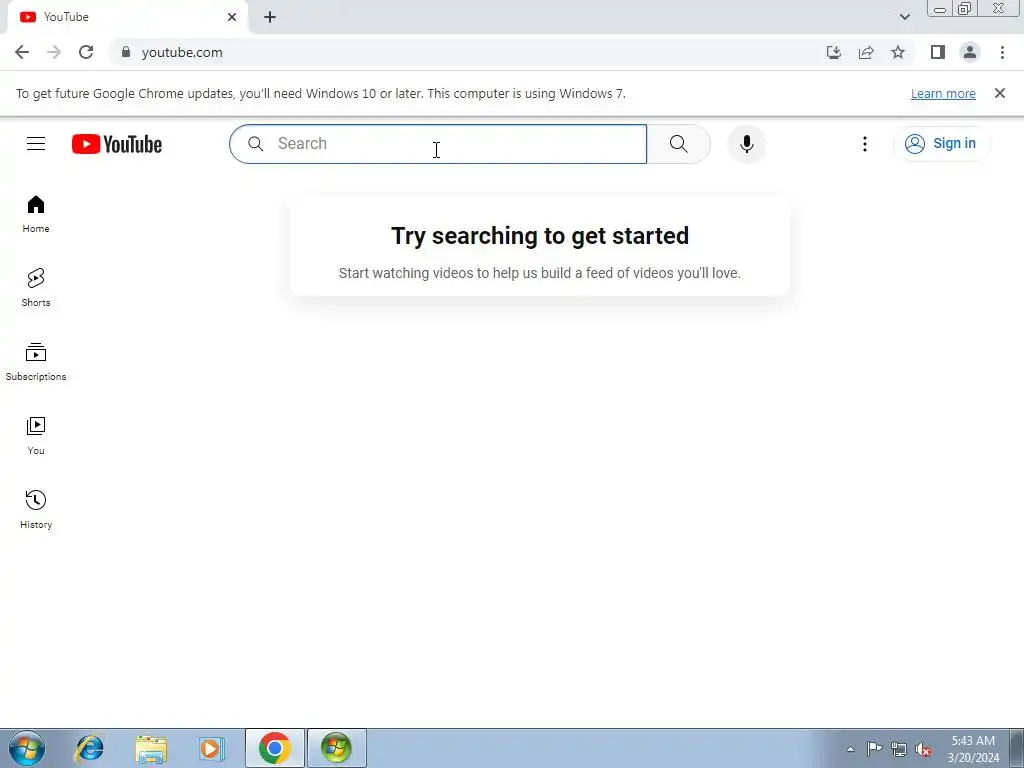
Task: Select the YouTube browser tab
Action: (x=128, y=17)
